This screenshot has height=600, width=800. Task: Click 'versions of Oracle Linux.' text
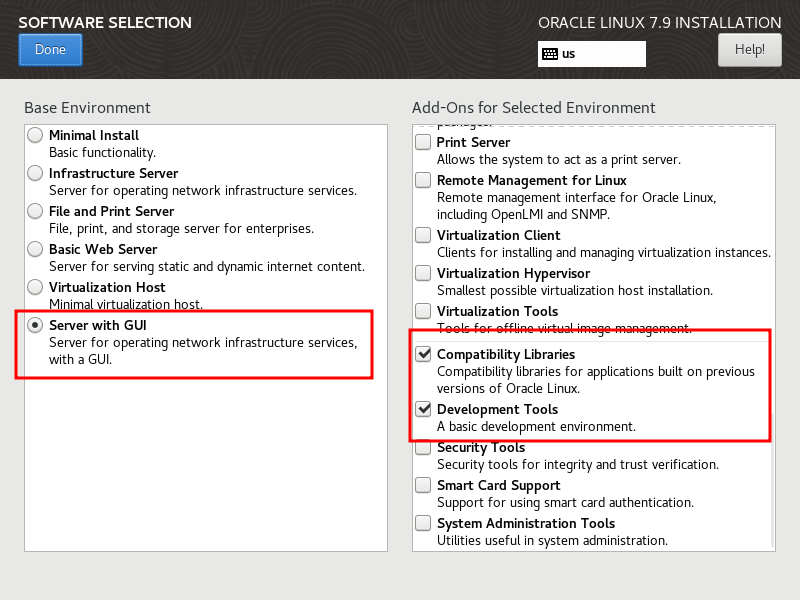[x=509, y=389]
